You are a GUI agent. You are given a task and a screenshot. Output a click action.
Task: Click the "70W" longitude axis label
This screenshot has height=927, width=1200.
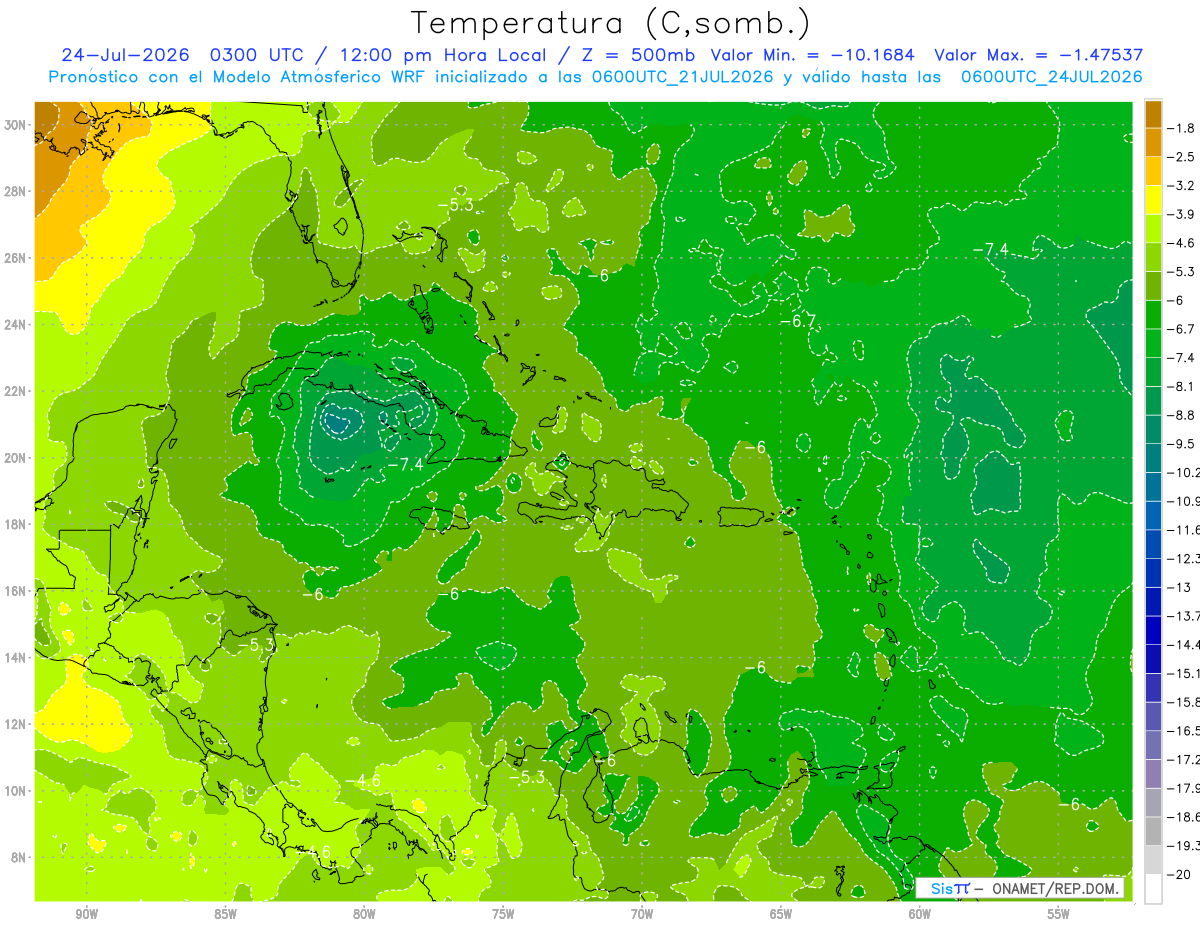[x=642, y=914]
